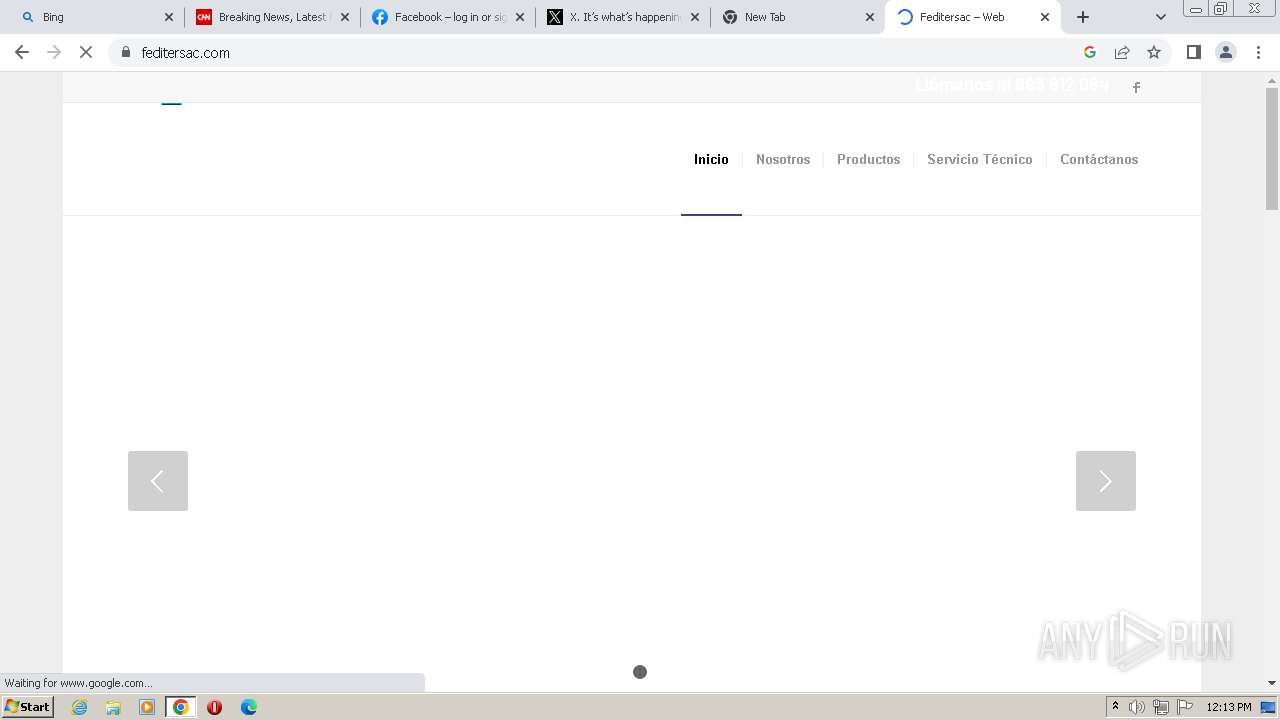
Task: Switch to the Facebook log in tab
Action: pos(448,17)
